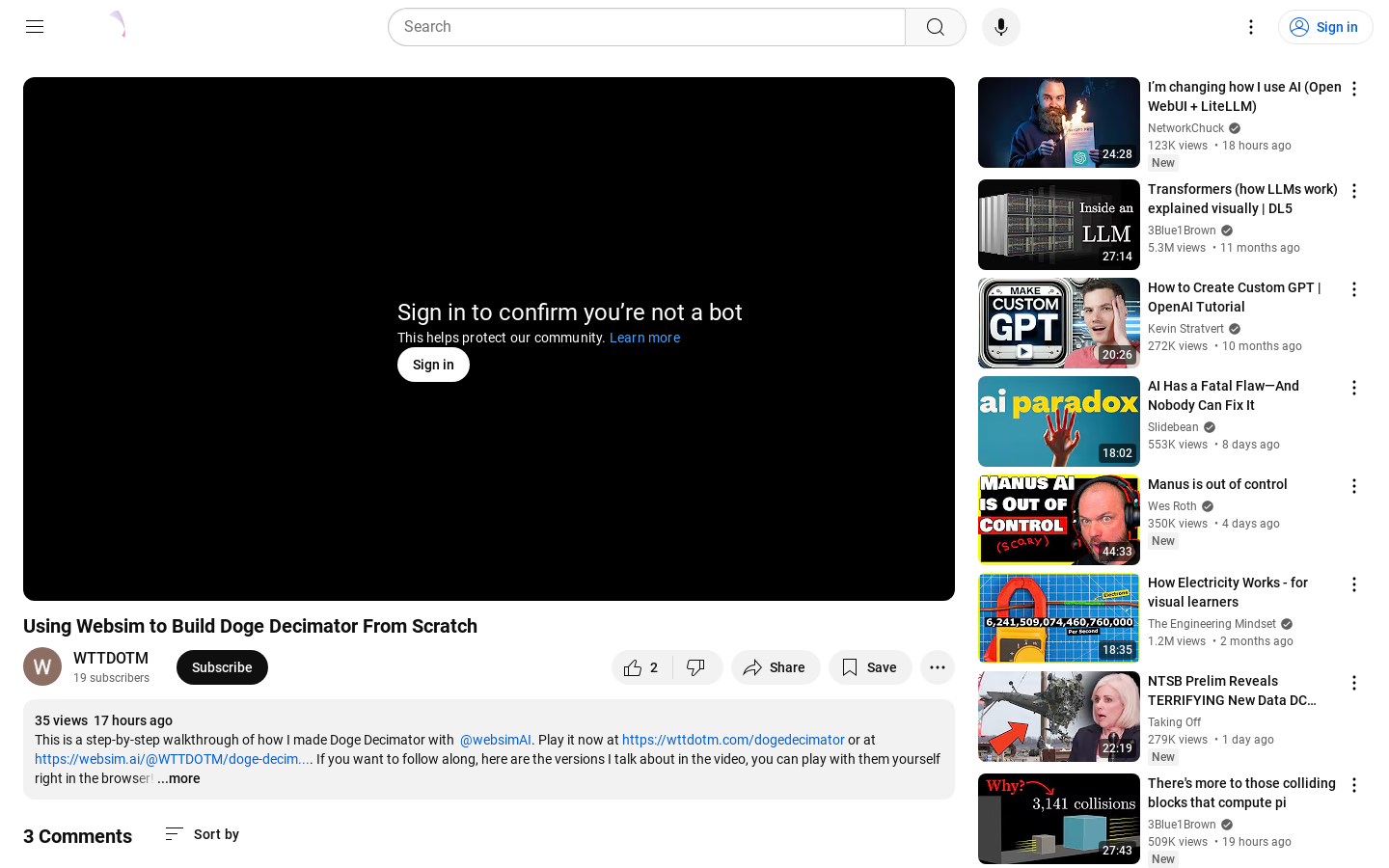Click the search magnifier button
Image resolution: width=1389 pixels, height=868 pixels.
point(936,27)
